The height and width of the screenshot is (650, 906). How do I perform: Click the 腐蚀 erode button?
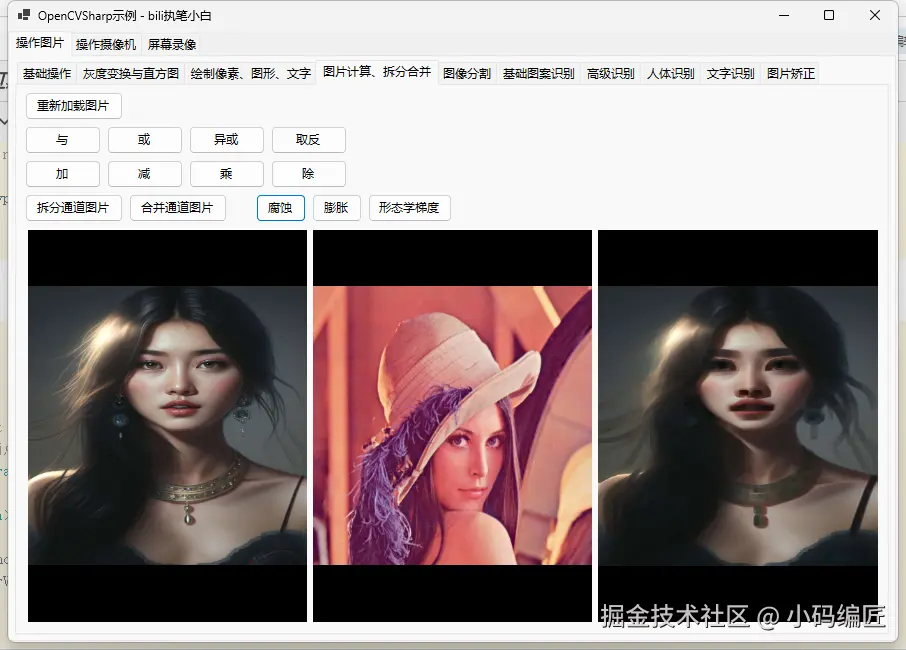280,208
